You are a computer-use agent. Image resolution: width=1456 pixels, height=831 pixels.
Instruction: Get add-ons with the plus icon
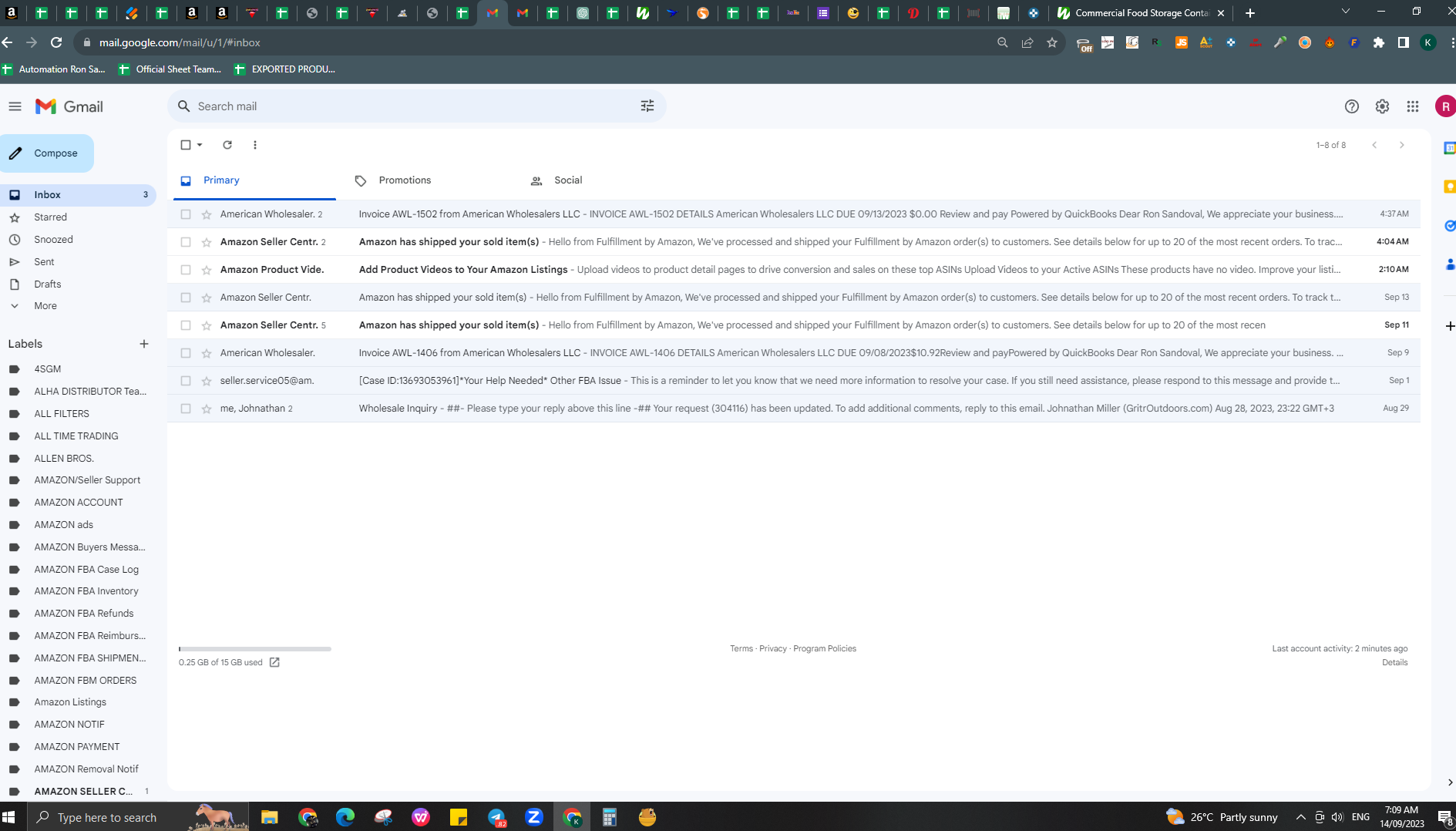point(1449,326)
